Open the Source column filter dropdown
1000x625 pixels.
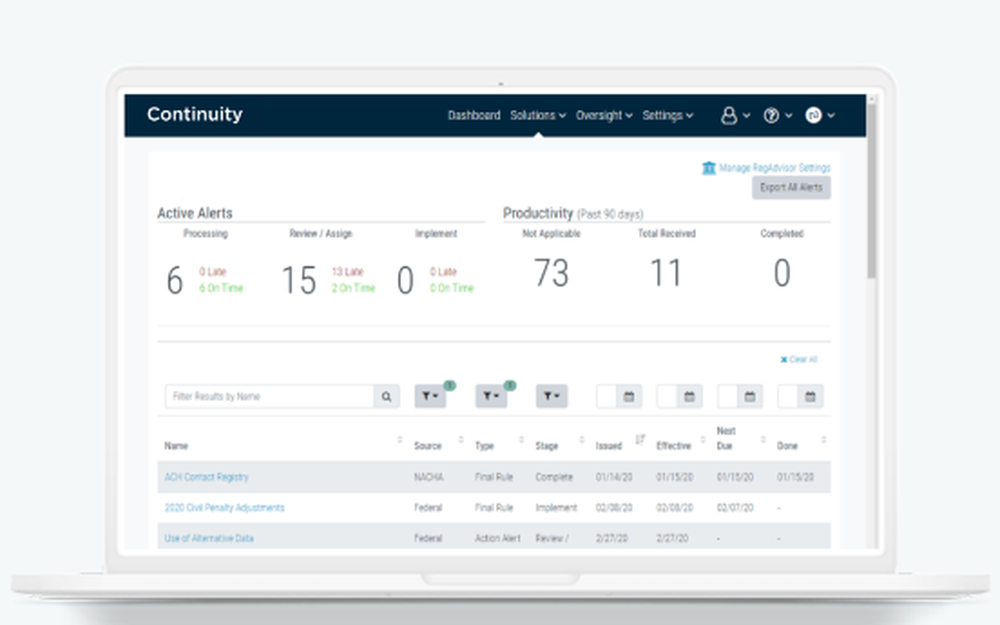(430, 397)
